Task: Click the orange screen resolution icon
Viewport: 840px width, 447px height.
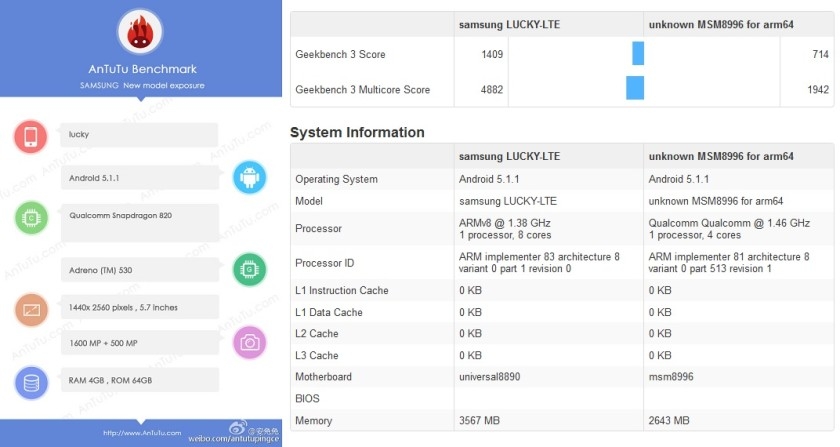Action: tap(31, 310)
